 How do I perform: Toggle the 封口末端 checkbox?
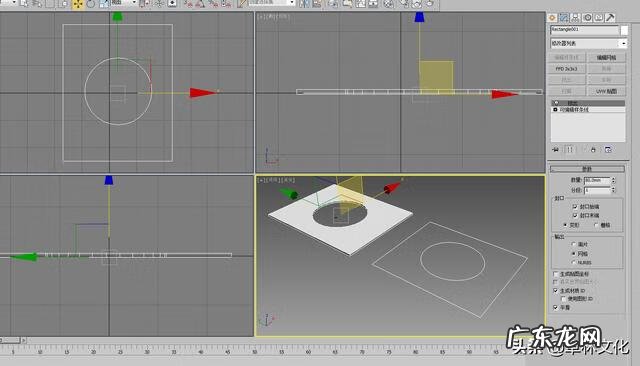tap(575, 215)
